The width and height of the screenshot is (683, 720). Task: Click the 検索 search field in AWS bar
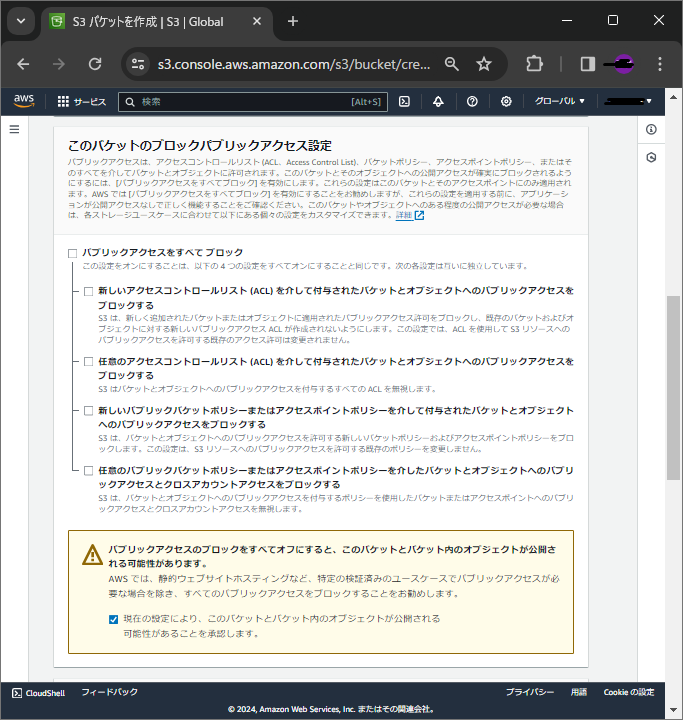[x=253, y=102]
